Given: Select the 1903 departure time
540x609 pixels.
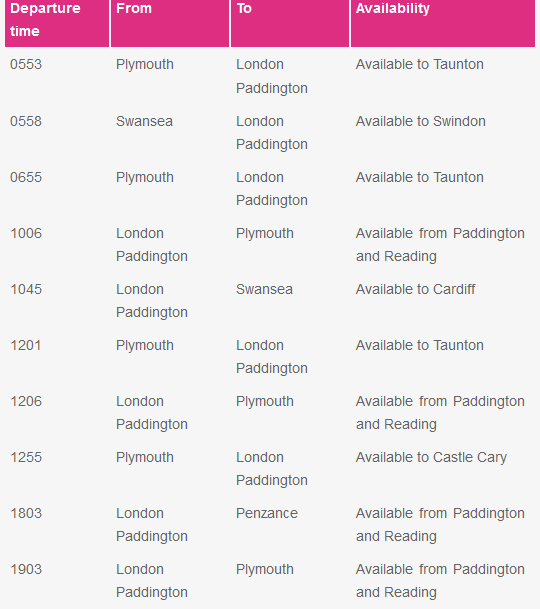Looking at the screenshot, I should [x=26, y=569].
